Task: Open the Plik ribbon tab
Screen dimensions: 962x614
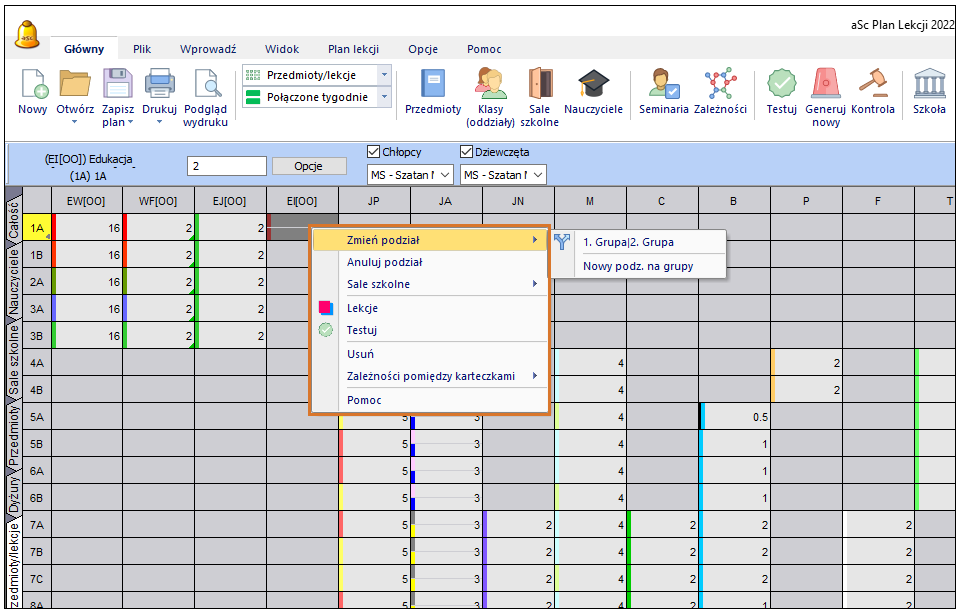Action: pos(142,49)
